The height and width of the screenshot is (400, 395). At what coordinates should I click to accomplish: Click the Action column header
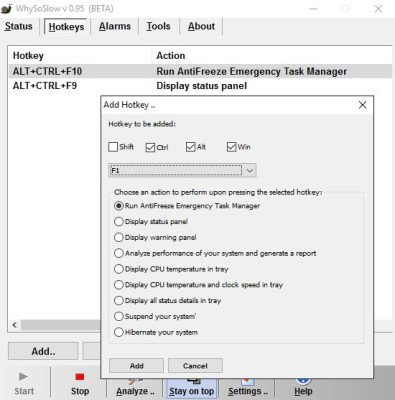tap(272, 56)
